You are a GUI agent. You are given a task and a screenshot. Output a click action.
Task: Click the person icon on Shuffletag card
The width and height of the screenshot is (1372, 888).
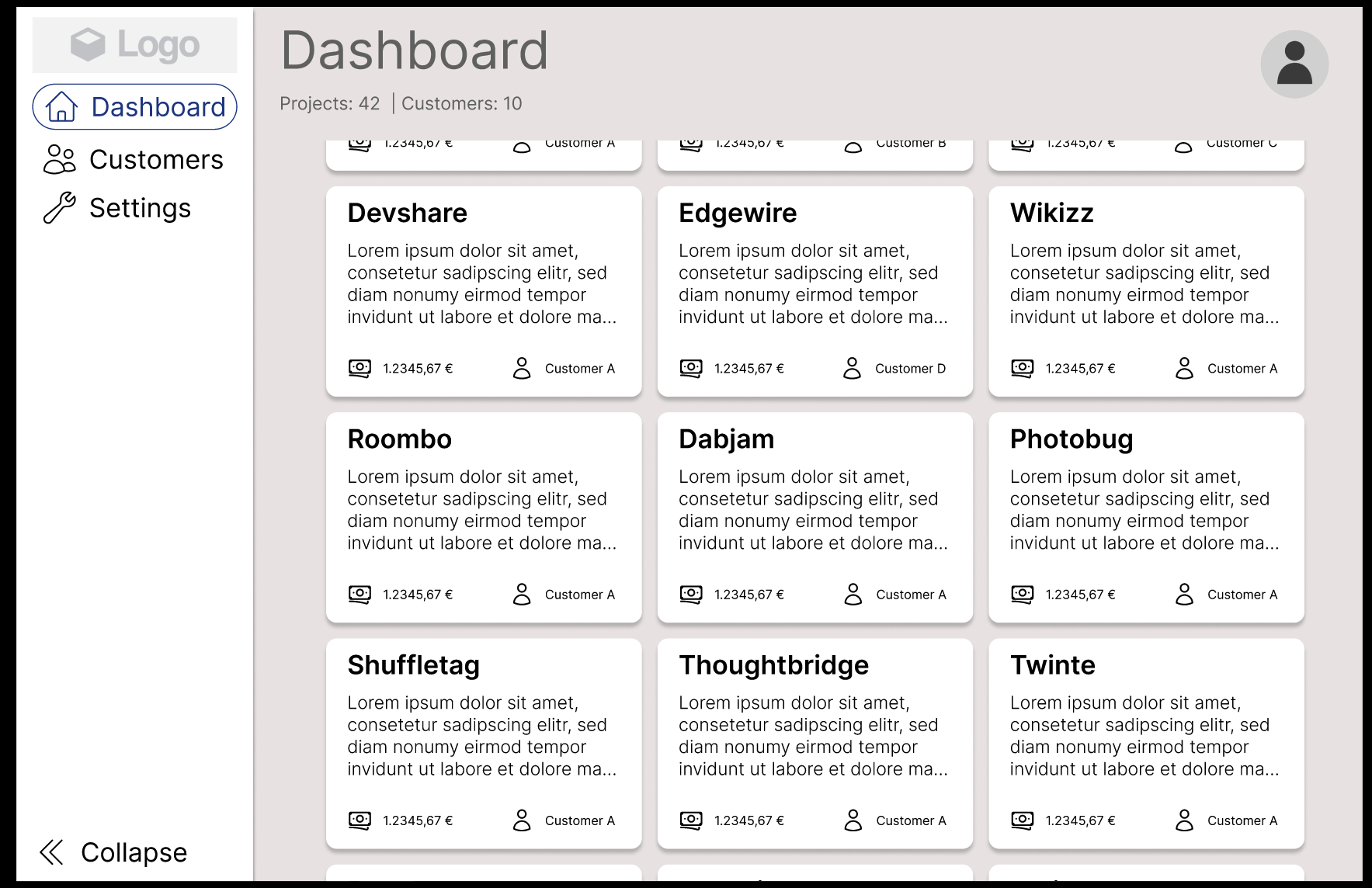522,820
